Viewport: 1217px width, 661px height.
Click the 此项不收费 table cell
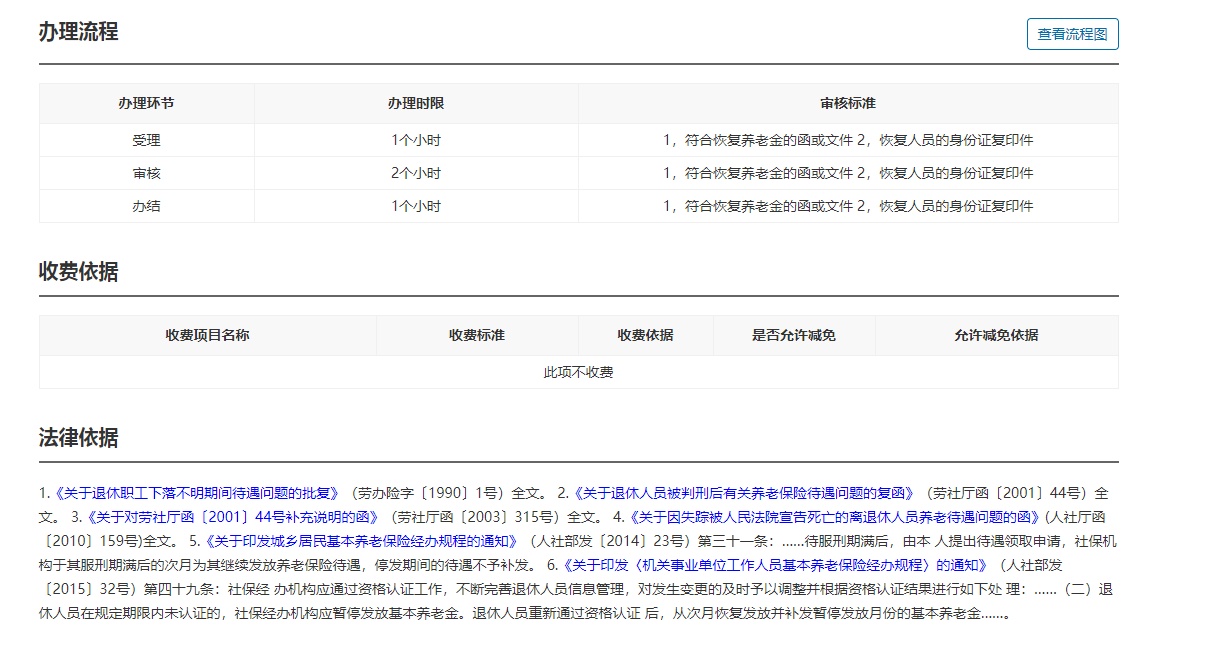coord(578,373)
